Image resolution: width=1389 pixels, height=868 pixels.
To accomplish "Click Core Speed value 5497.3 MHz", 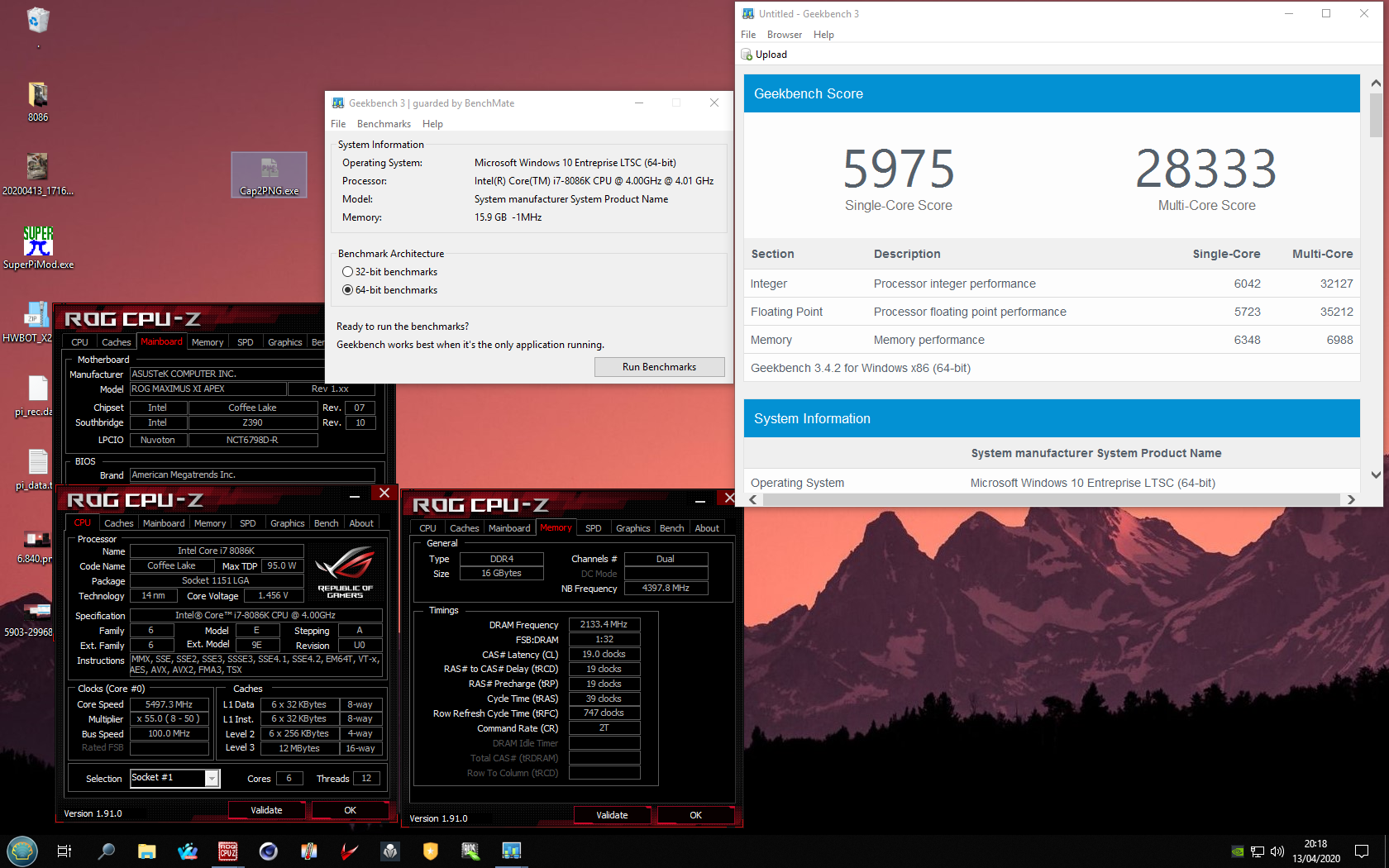I will click(169, 704).
